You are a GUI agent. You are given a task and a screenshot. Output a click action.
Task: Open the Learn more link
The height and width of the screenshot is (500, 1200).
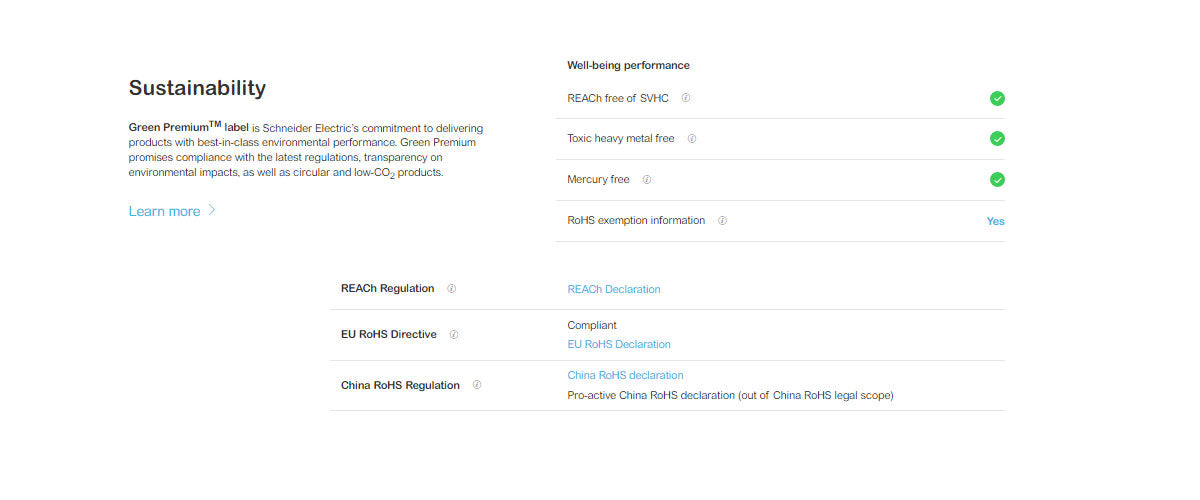pos(165,212)
